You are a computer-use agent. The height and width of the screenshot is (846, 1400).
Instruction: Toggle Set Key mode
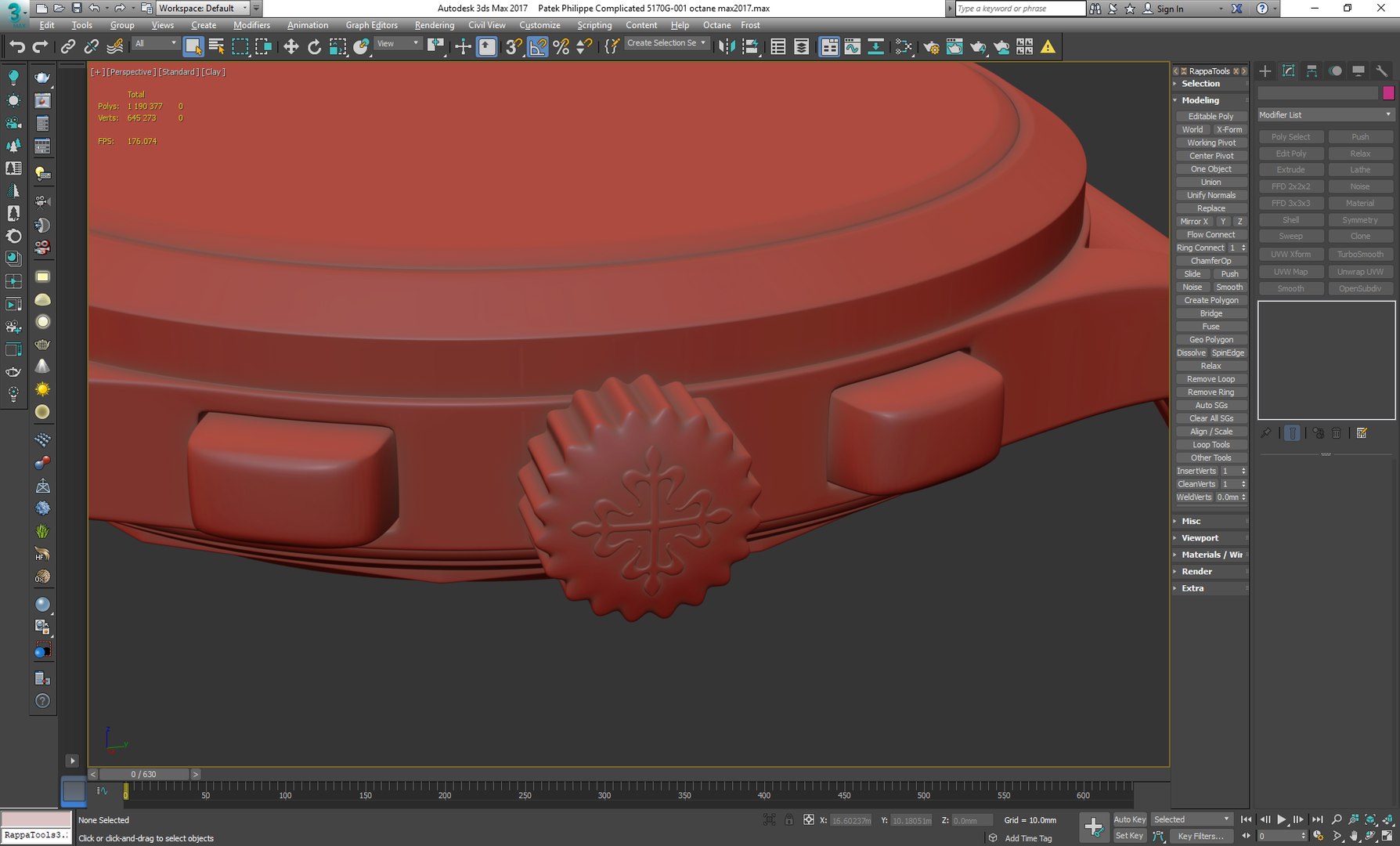click(1129, 836)
